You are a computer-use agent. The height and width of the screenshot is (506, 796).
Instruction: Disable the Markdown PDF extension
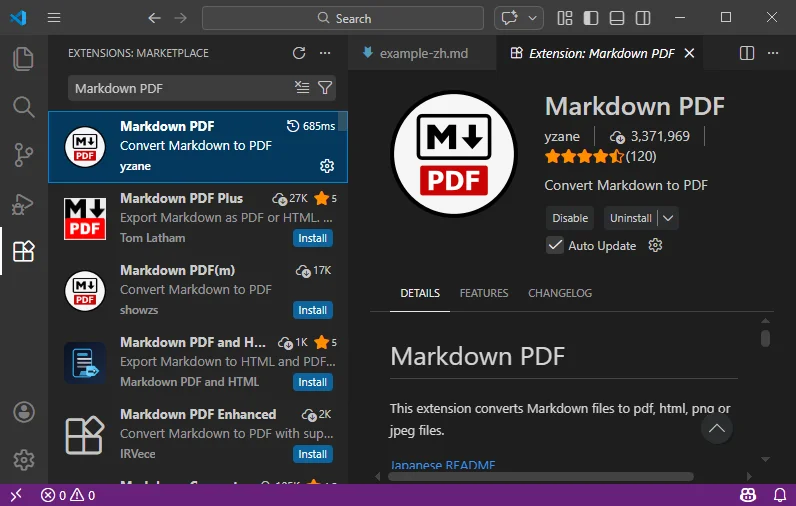click(570, 218)
